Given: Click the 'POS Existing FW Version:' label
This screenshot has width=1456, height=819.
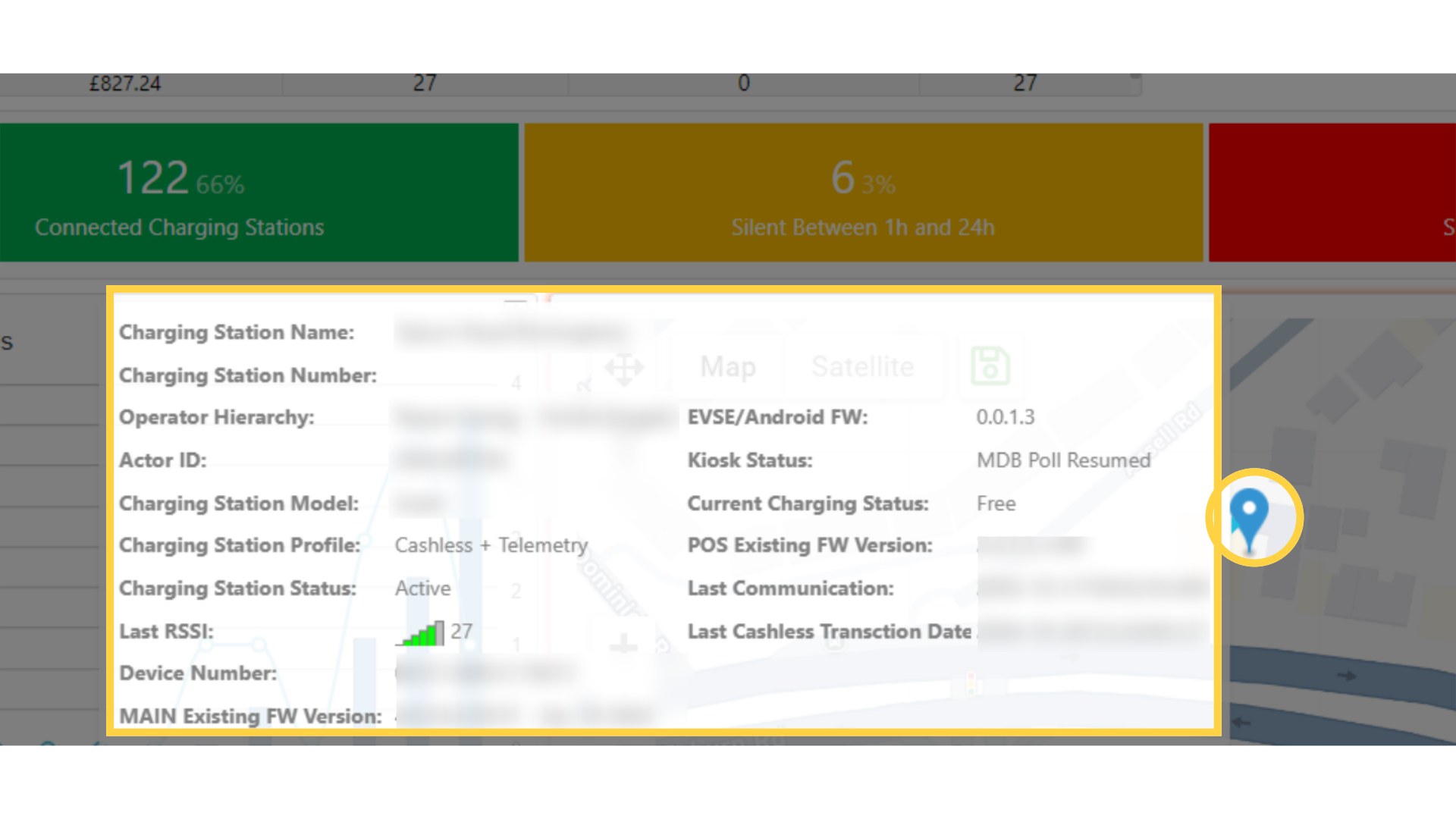Looking at the screenshot, I should click(x=810, y=545).
